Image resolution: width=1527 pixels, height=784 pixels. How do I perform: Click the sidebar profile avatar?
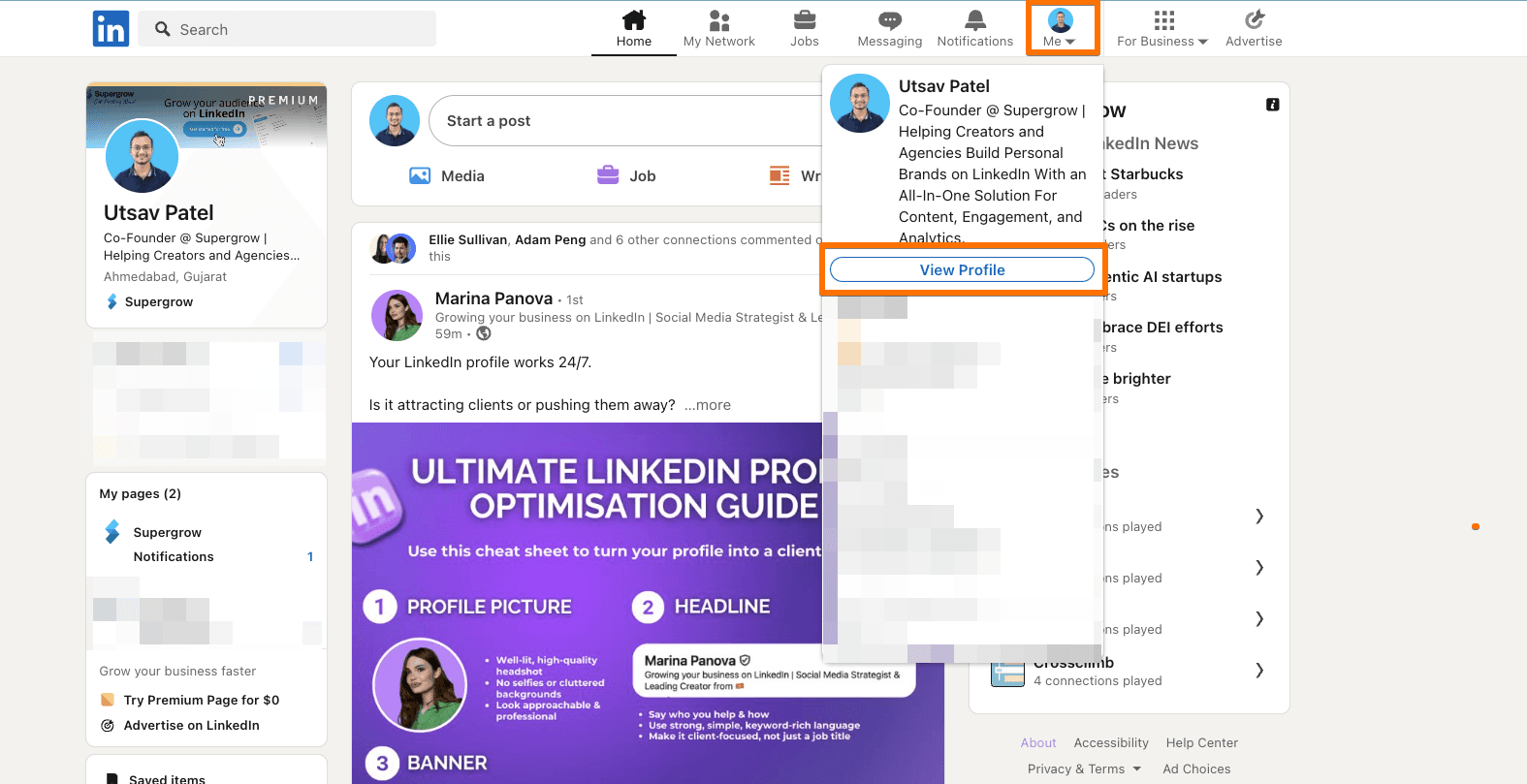[x=142, y=156]
